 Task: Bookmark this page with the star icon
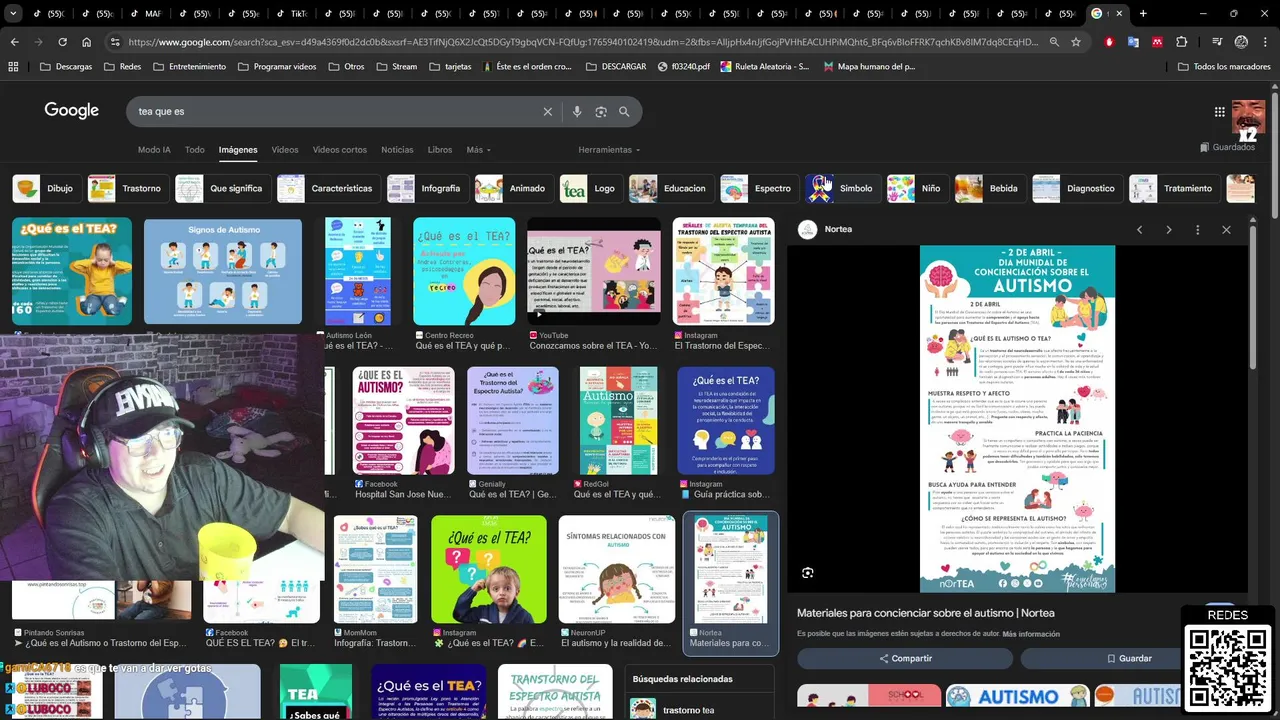point(1076,42)
